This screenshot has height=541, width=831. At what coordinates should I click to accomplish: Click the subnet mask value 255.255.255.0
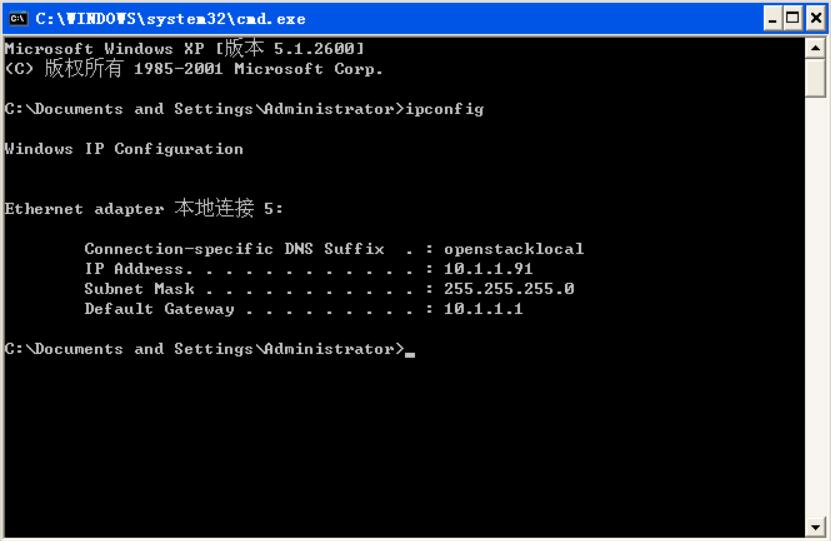coord(509,289)
